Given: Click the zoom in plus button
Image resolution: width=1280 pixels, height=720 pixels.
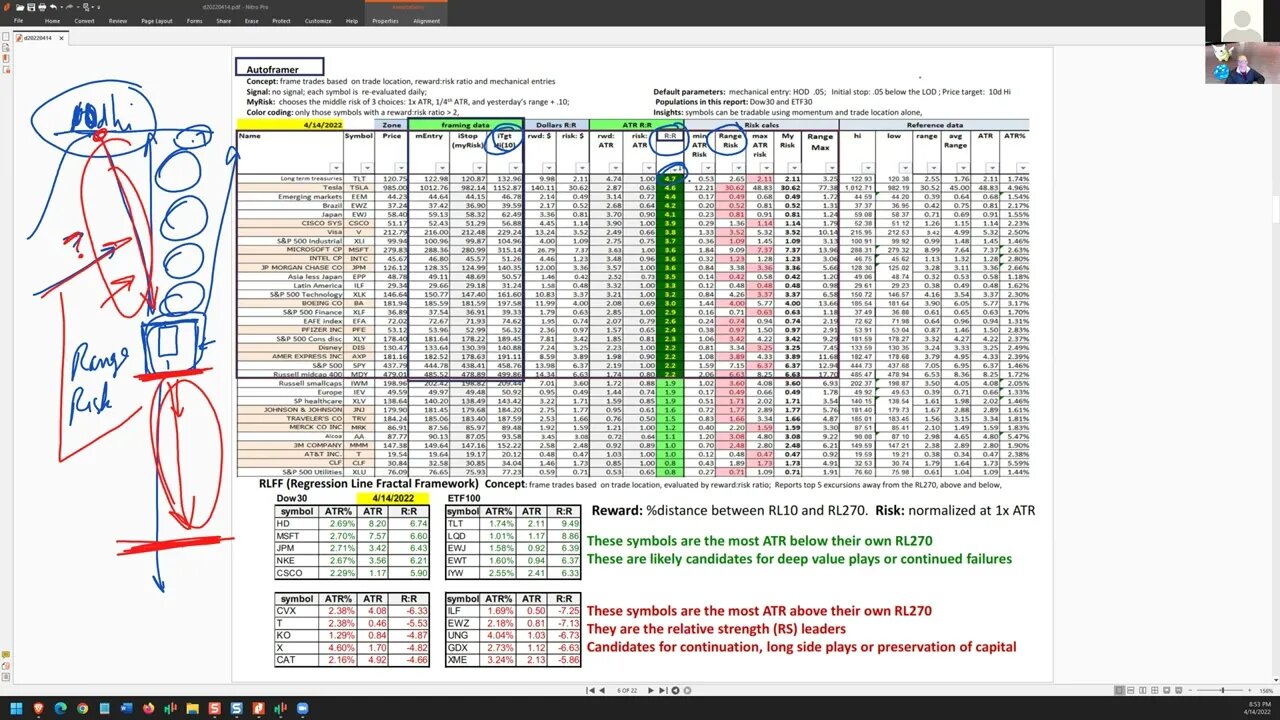Looking at the screenshot, I should click(x=1250, y=690).
